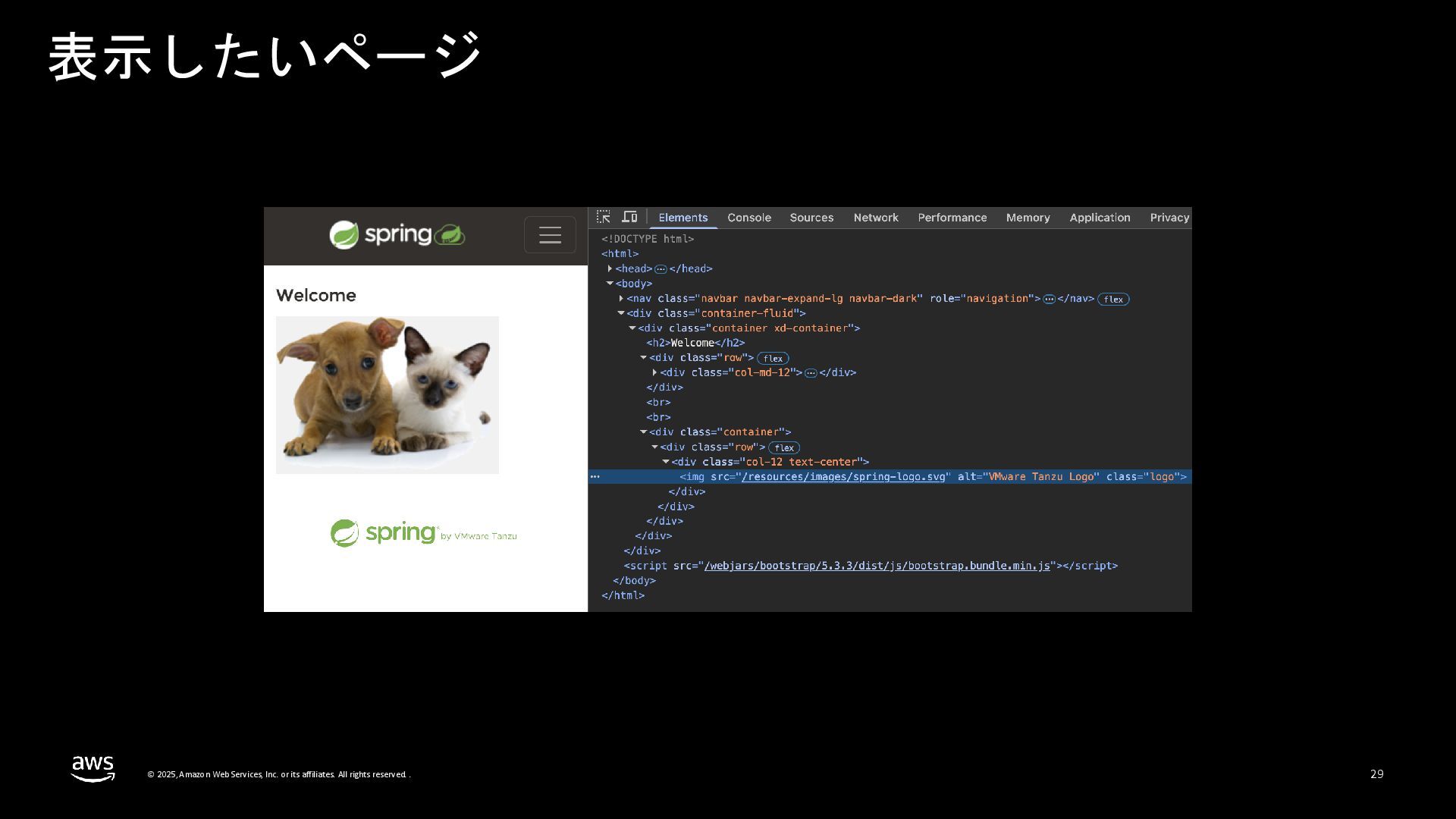
Task: Expand the head element node
Action: tap(610, 268)
